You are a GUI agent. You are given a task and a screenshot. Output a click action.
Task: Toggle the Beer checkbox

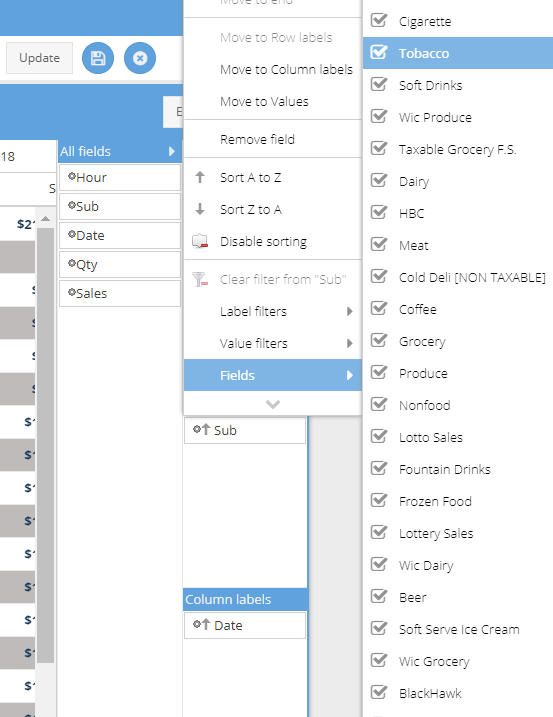[379, 597]
